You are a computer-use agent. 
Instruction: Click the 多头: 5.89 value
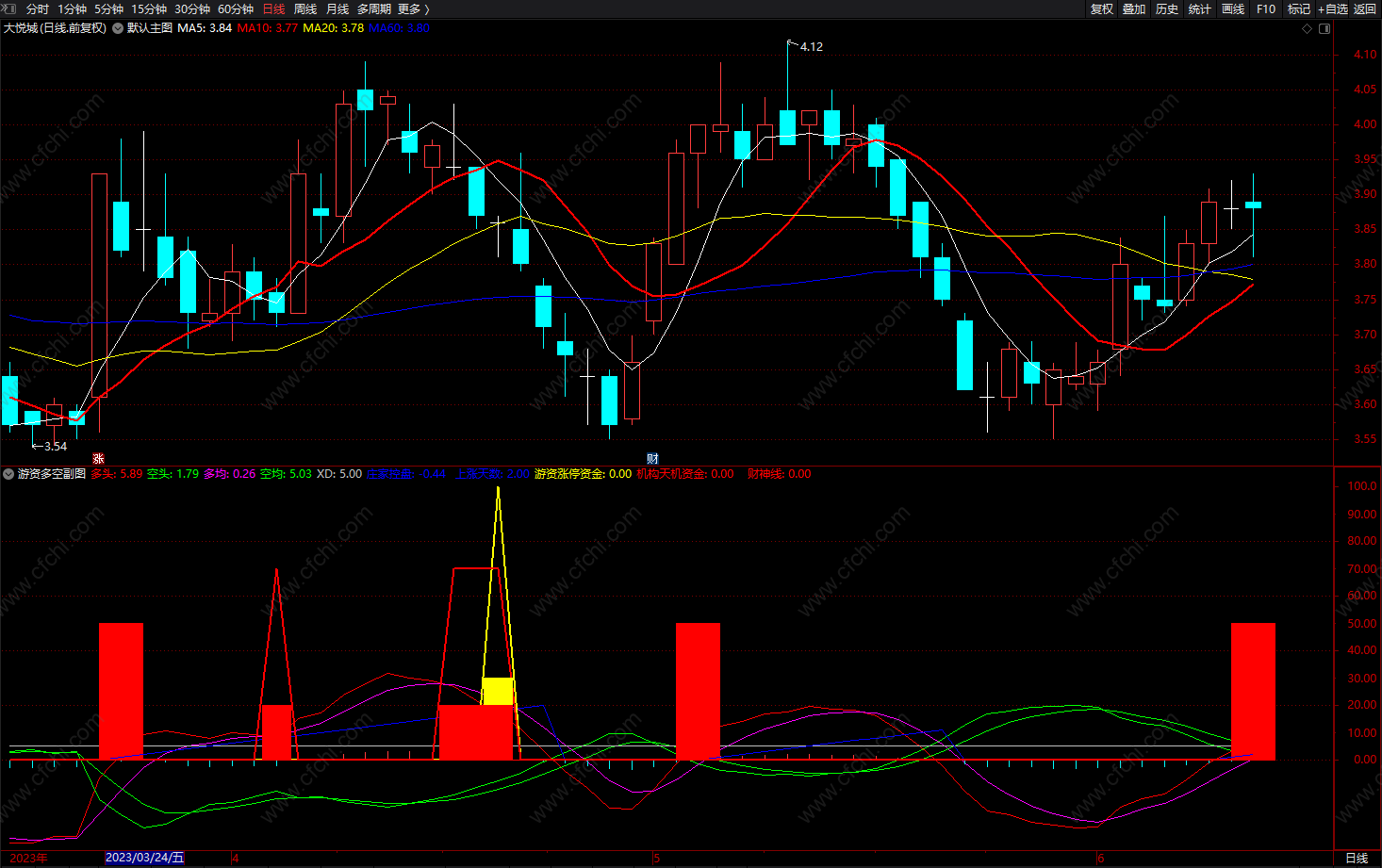pyautogui.click(x=117, y=474)
